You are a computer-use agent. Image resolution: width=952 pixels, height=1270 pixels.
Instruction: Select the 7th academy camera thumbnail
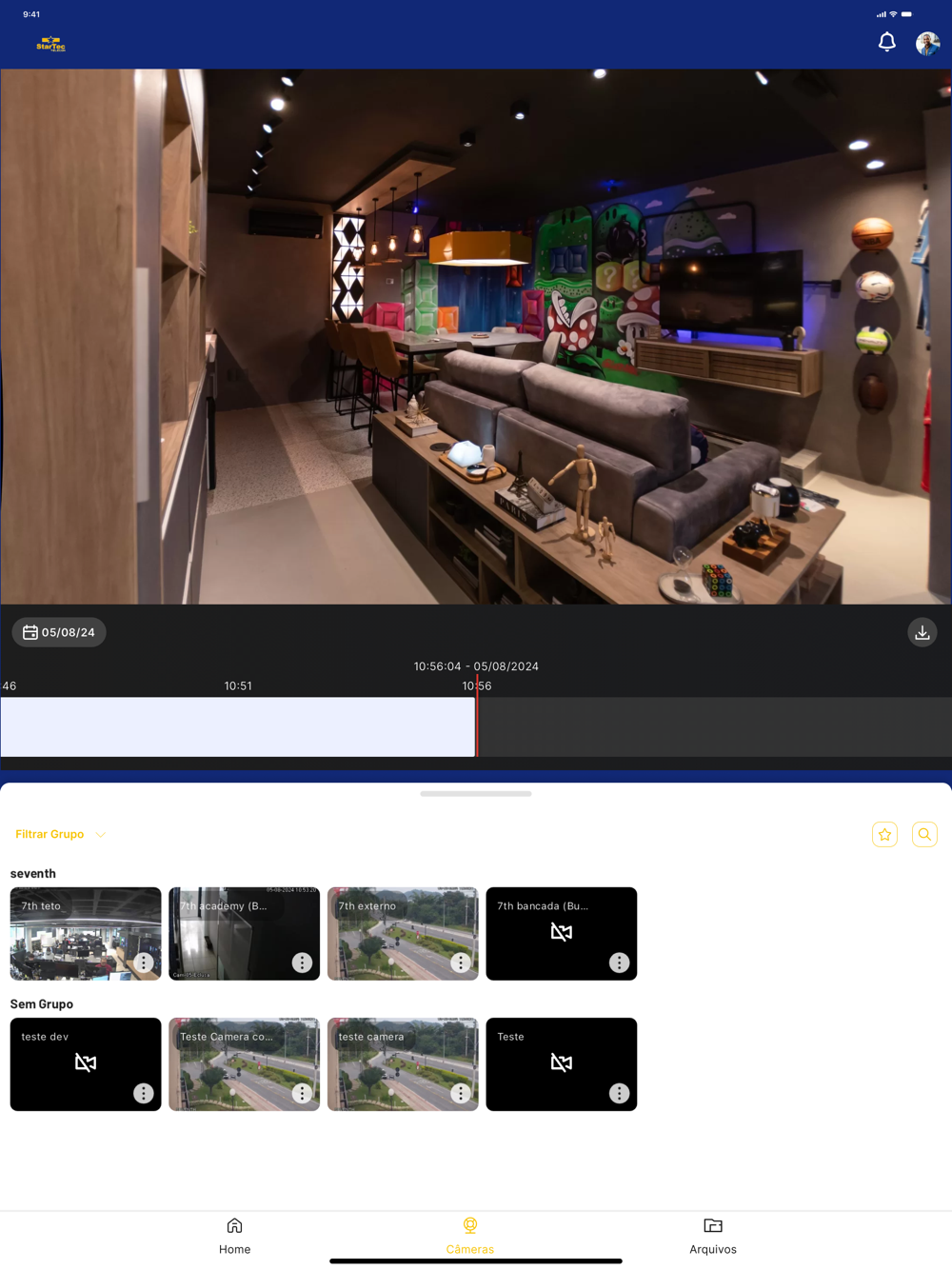click(244, 933)
